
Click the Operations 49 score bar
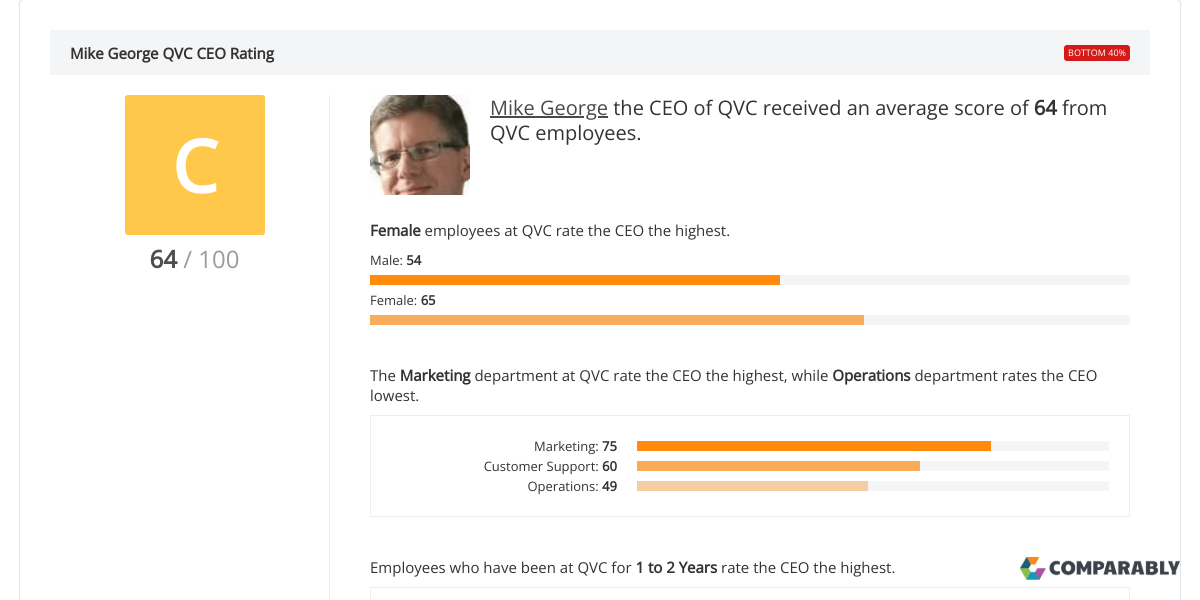[873, 486]
